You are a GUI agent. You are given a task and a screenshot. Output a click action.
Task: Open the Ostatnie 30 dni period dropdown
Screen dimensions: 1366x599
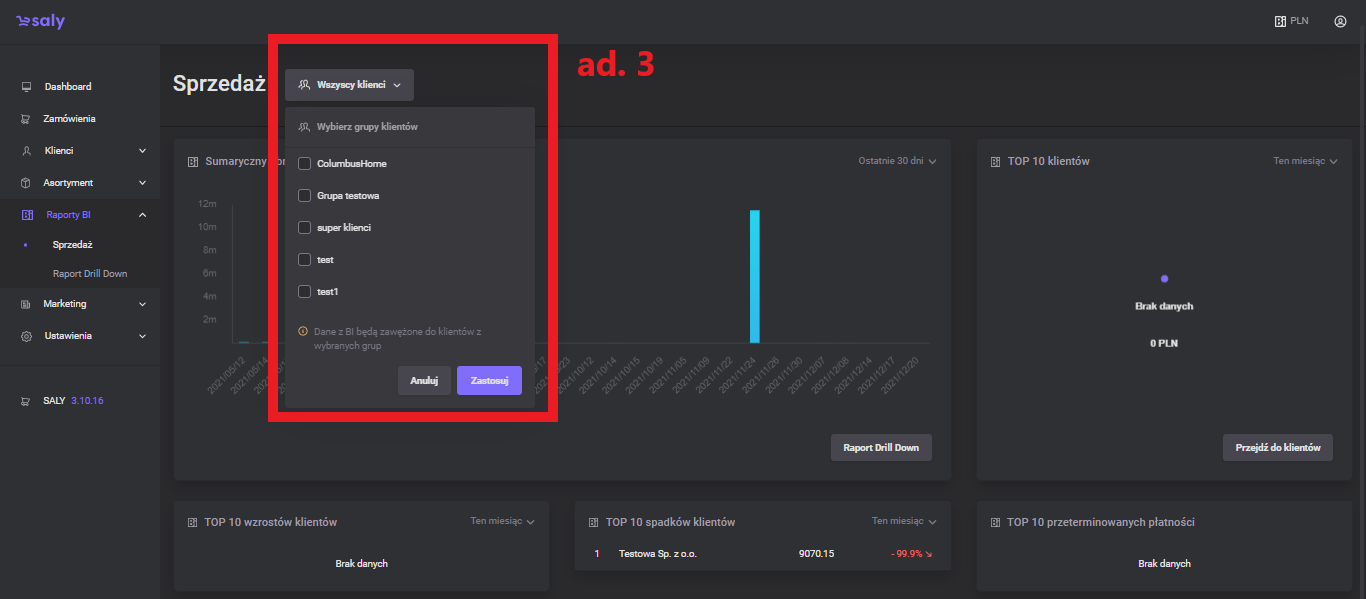point(897,161)
